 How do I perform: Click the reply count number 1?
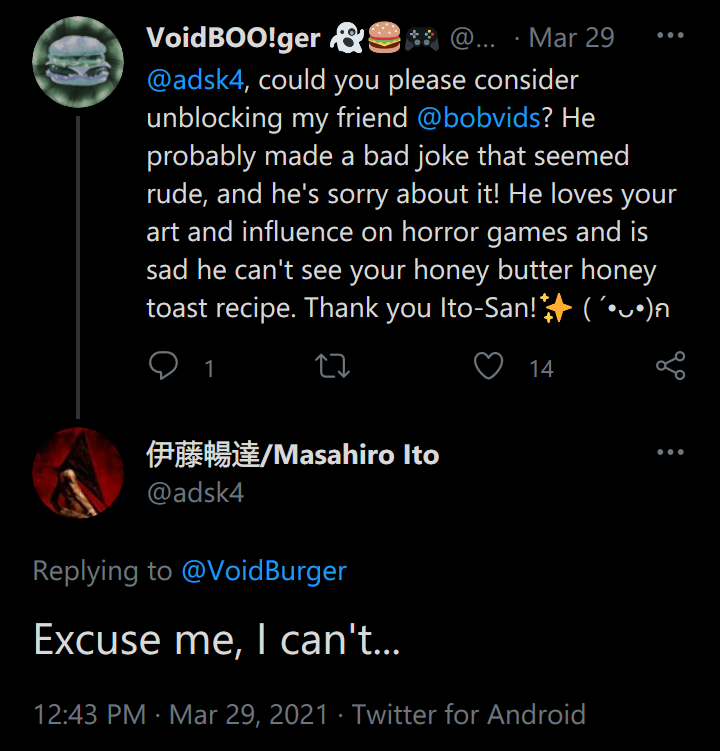(x=209, y=369)
